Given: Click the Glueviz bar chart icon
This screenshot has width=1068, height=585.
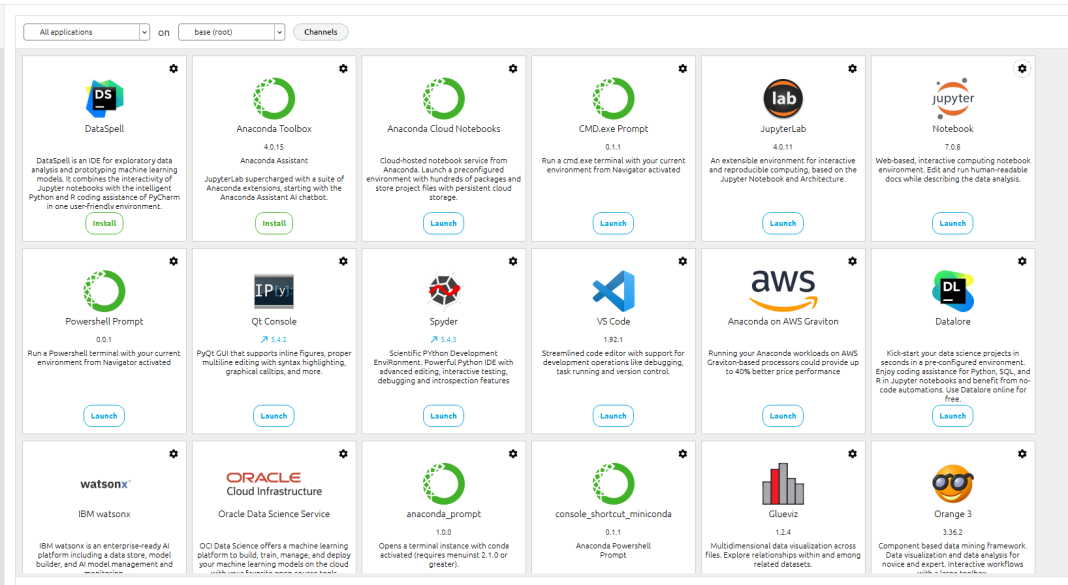Looking at the screenshot, I should (783, 484).
